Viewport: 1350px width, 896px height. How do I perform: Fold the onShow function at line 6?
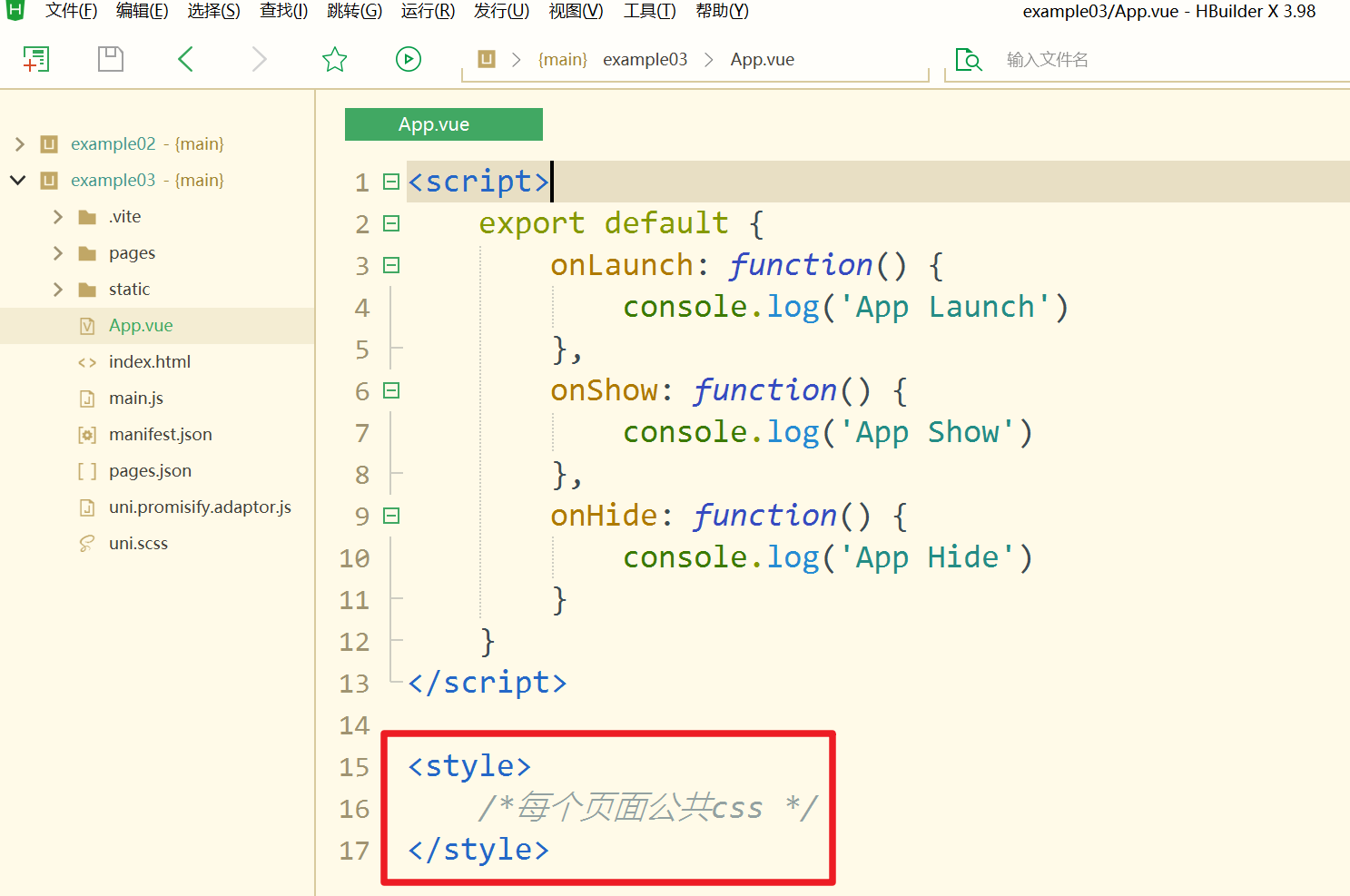(x=391, y=390)
